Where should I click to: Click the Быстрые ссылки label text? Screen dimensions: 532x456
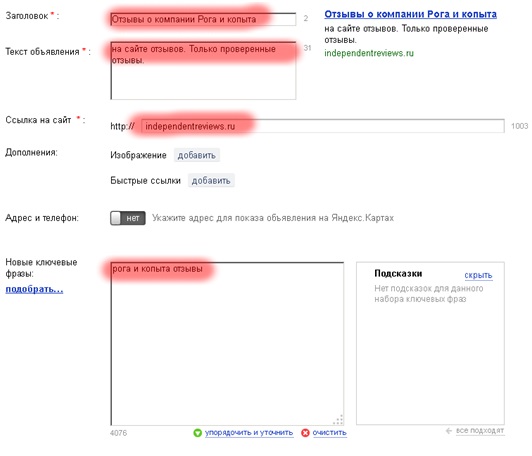click(x=145, y=180)
